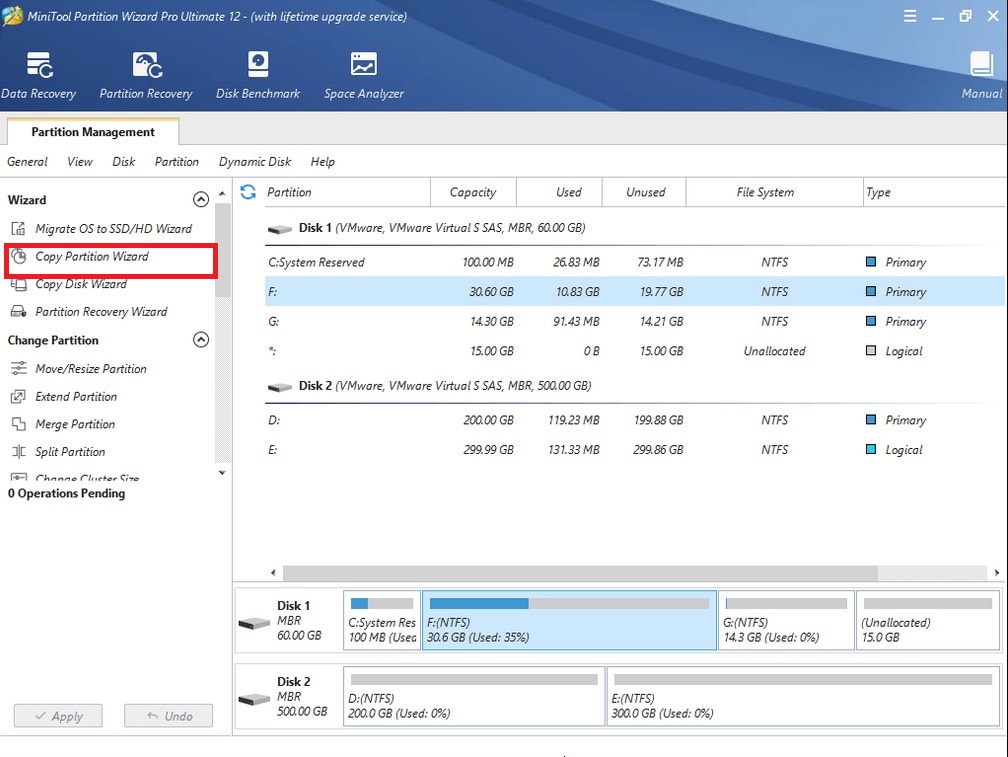Open the View menu
Screen dimensions: 1008x757
[x=80, y=162]
